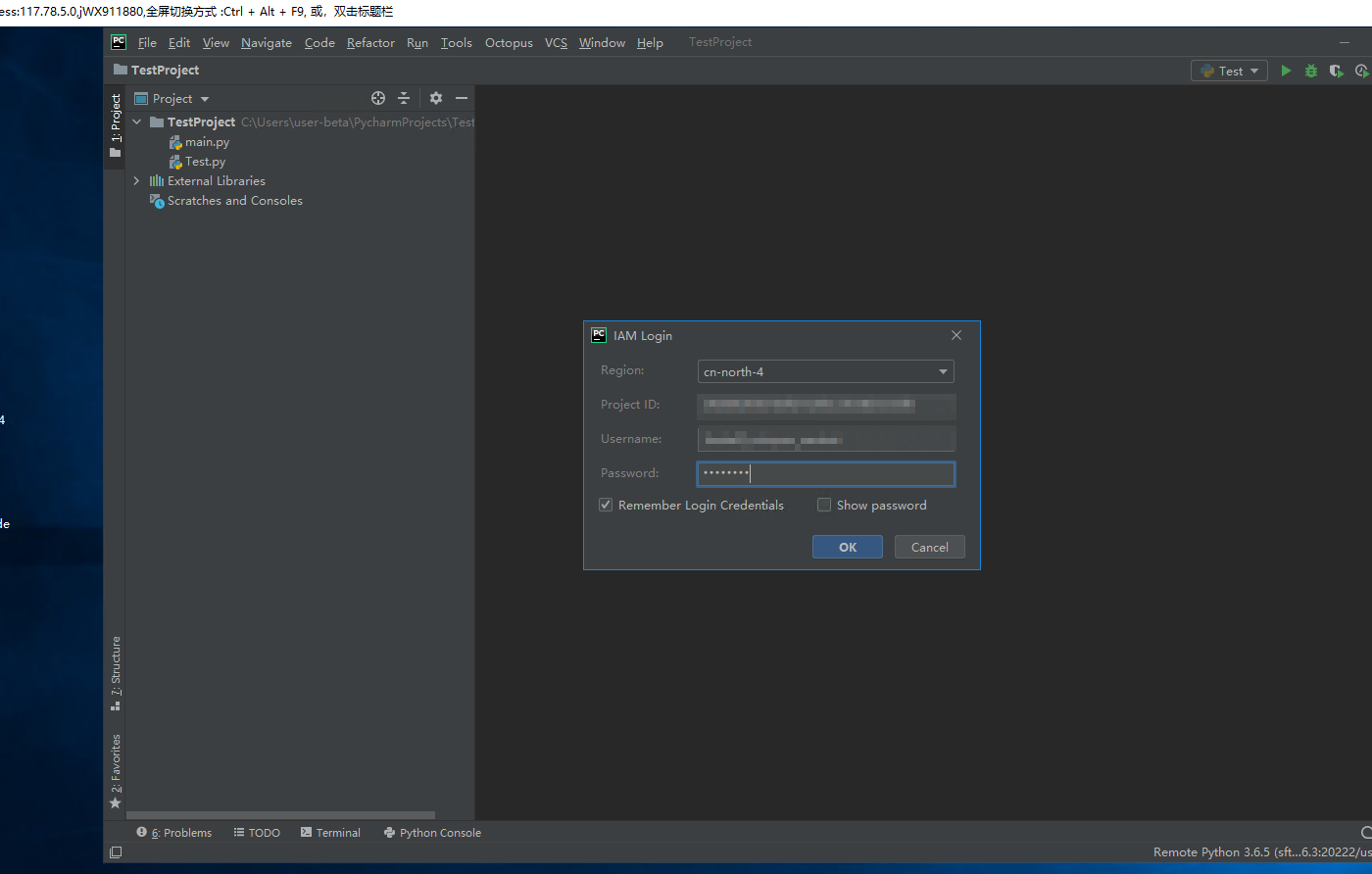Open the Edit menu

click(x=179, y=42)
